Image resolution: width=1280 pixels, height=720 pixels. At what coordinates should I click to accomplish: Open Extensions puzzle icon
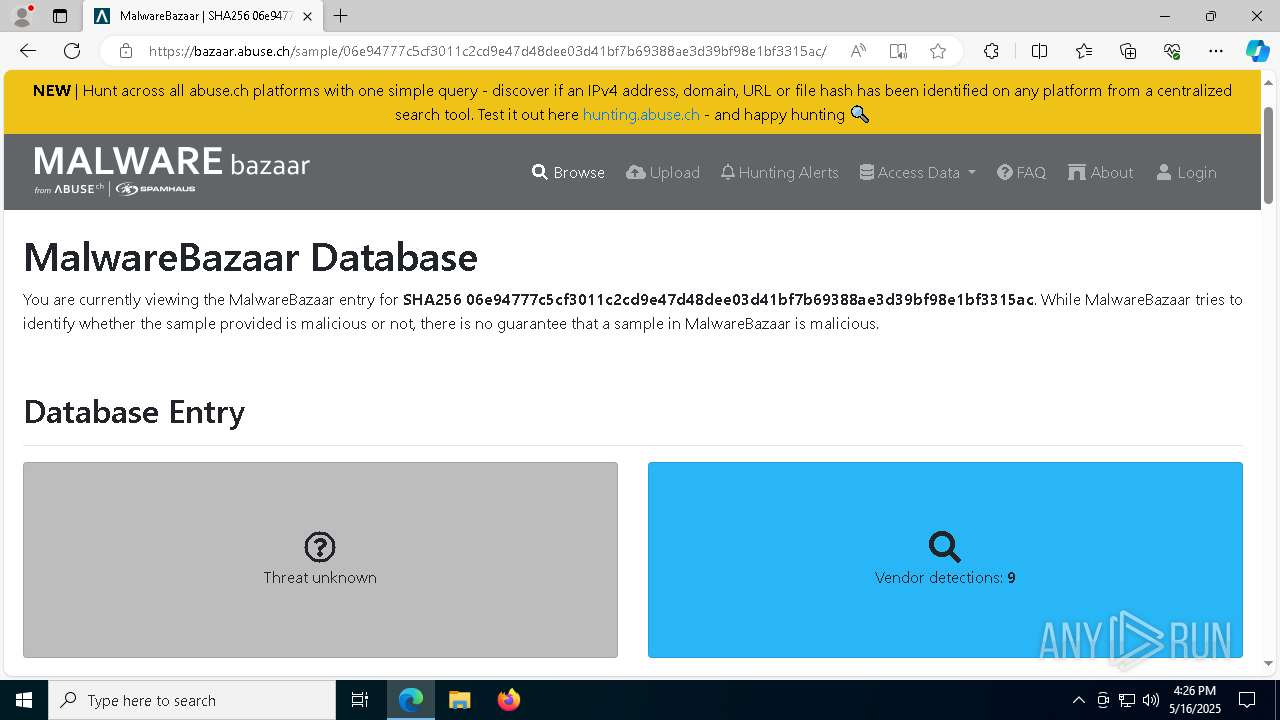coord(991,51)
